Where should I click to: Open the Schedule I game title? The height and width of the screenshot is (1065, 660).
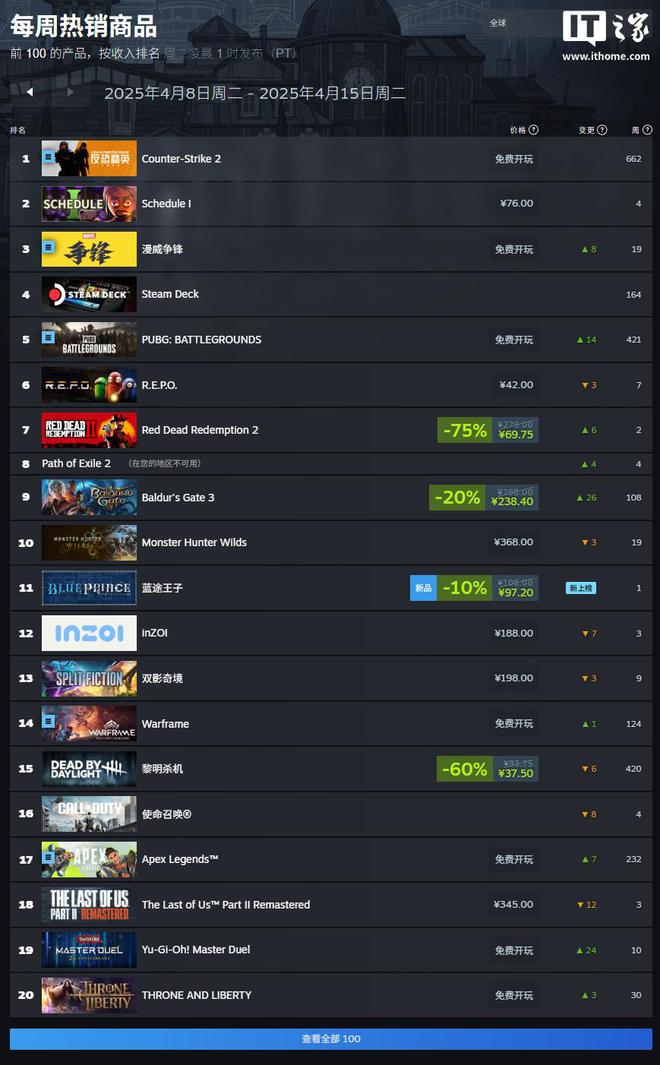pyautogui.click(x=166, y=203)
